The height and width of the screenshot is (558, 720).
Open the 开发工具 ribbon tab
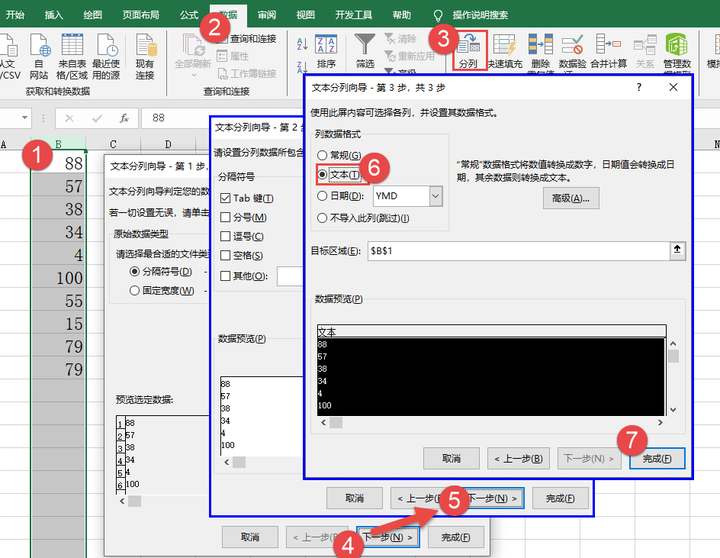(353, 15)
